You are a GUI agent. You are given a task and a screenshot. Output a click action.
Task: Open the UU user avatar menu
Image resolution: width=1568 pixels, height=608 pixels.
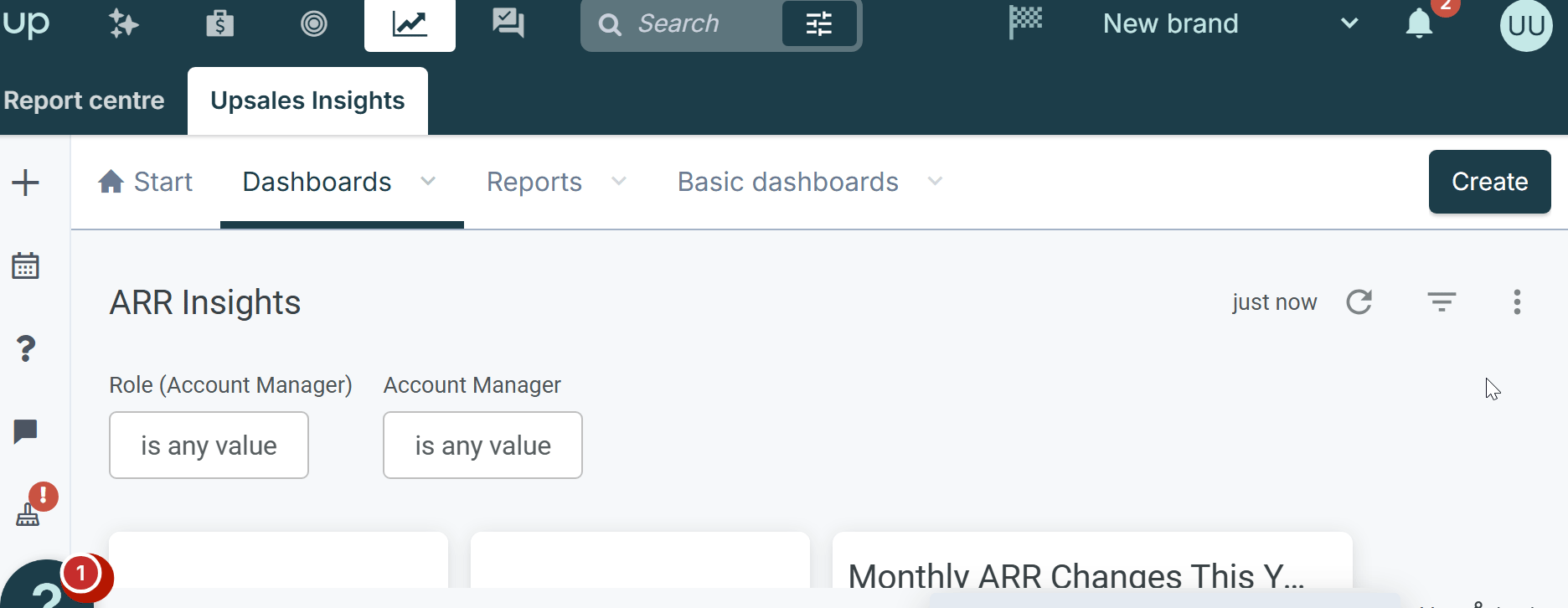tap(1525, 25)
